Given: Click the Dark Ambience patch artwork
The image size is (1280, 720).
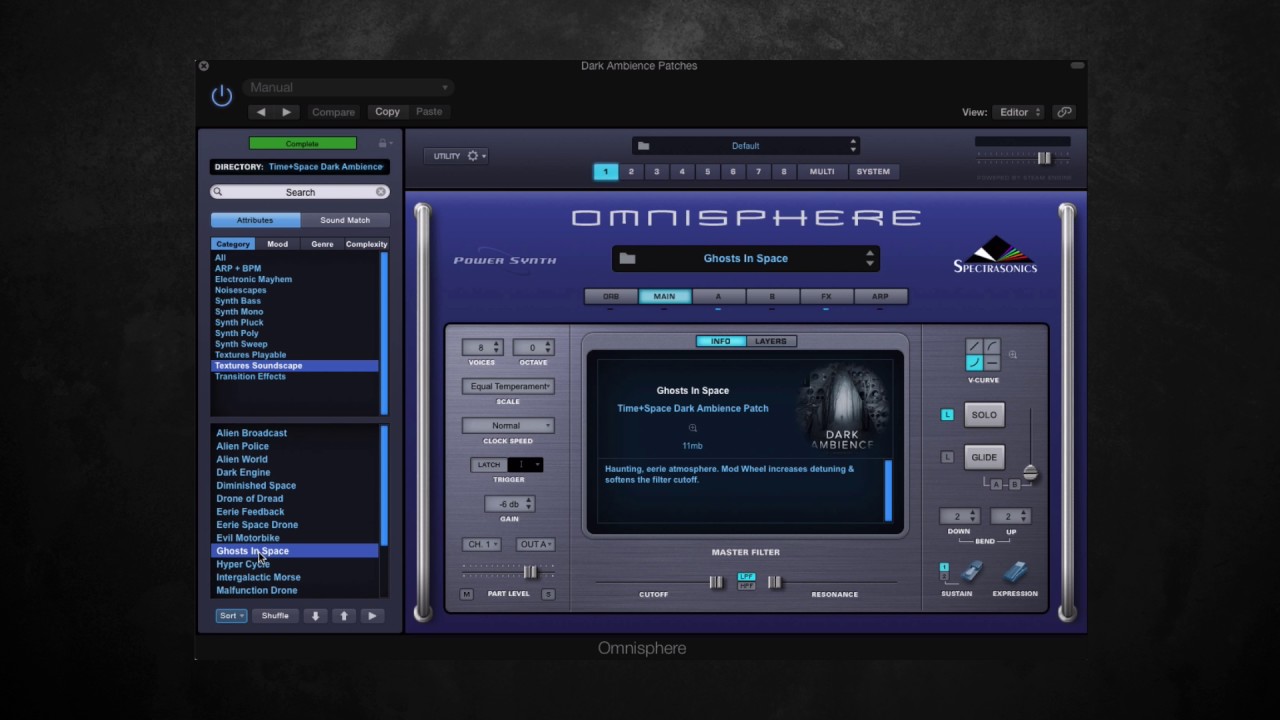Looking at the screenshot, I should click(x=842, y=406).
